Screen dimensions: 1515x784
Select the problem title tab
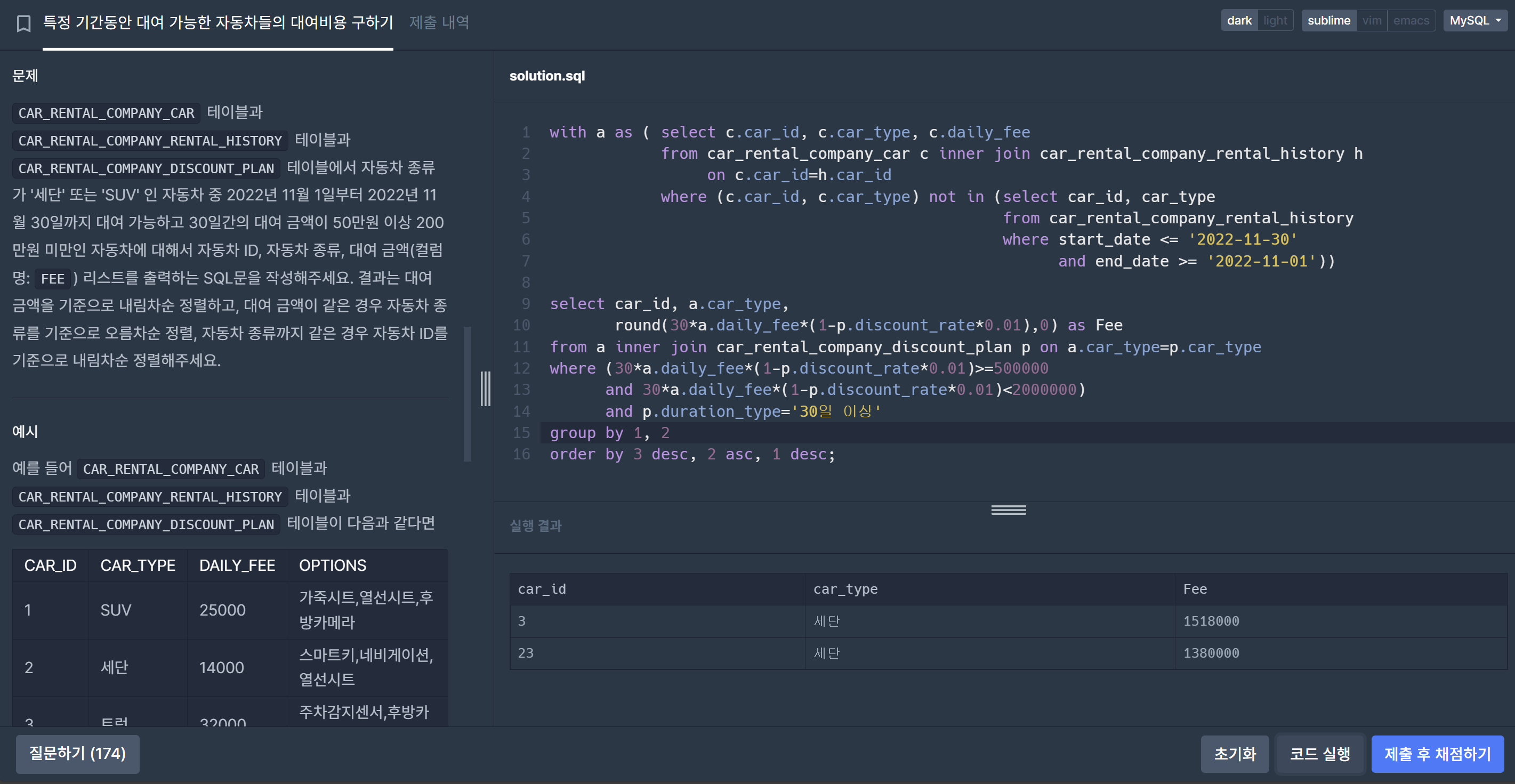[x=217, y=22]
